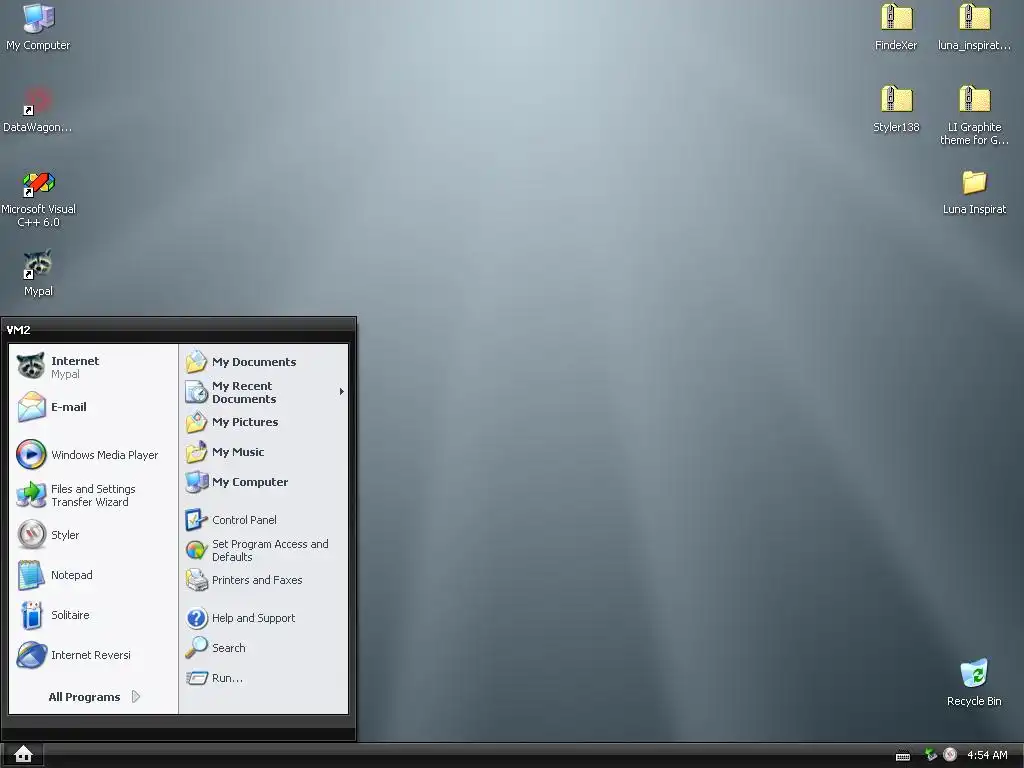This screenshot has height=768, width=1024.
Task: Open Help and Support
Action: pyautogui.click(x=264, y=618)
